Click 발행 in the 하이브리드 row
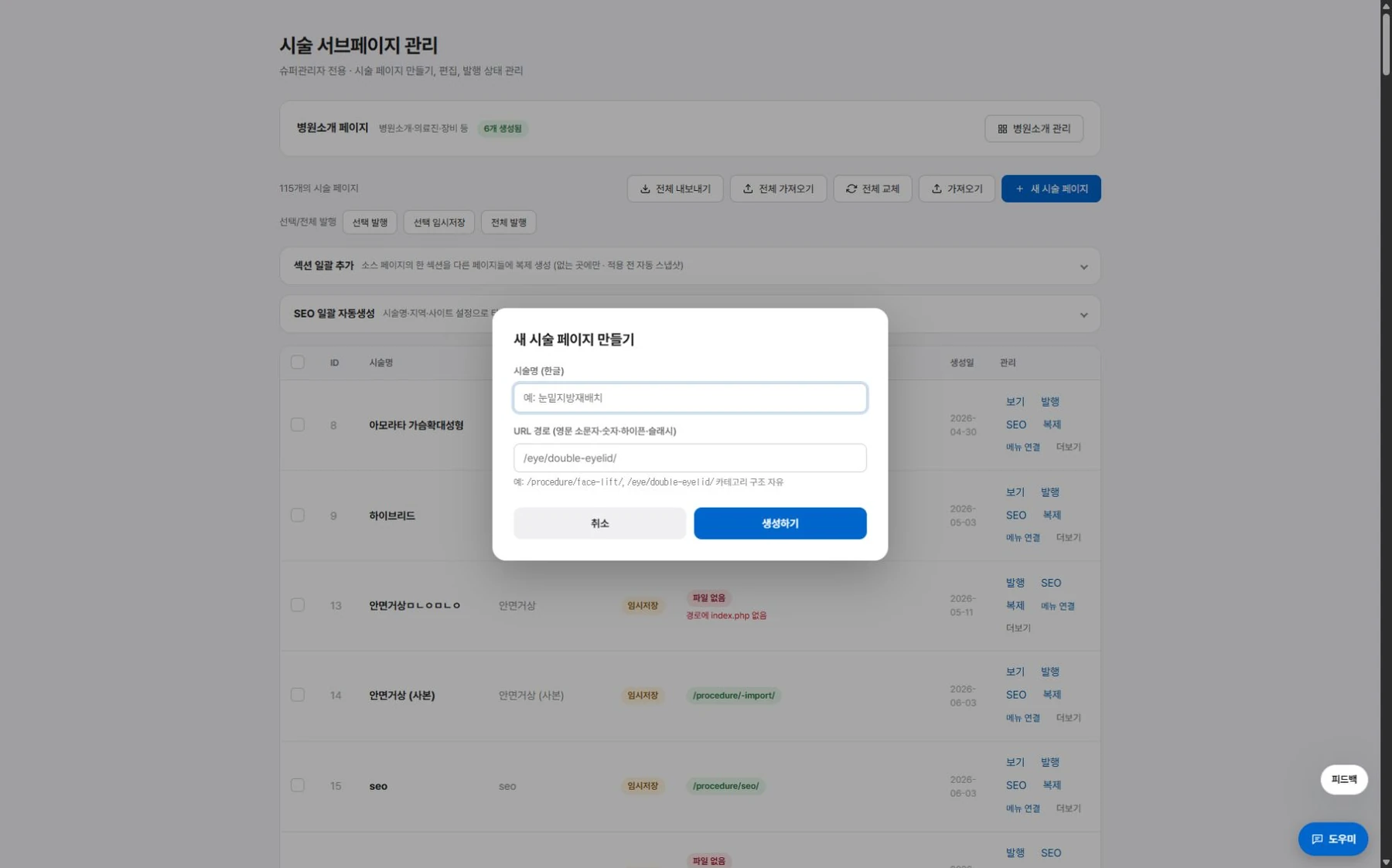Viewport: 1392px width, 868px height. coord(1049,492)
